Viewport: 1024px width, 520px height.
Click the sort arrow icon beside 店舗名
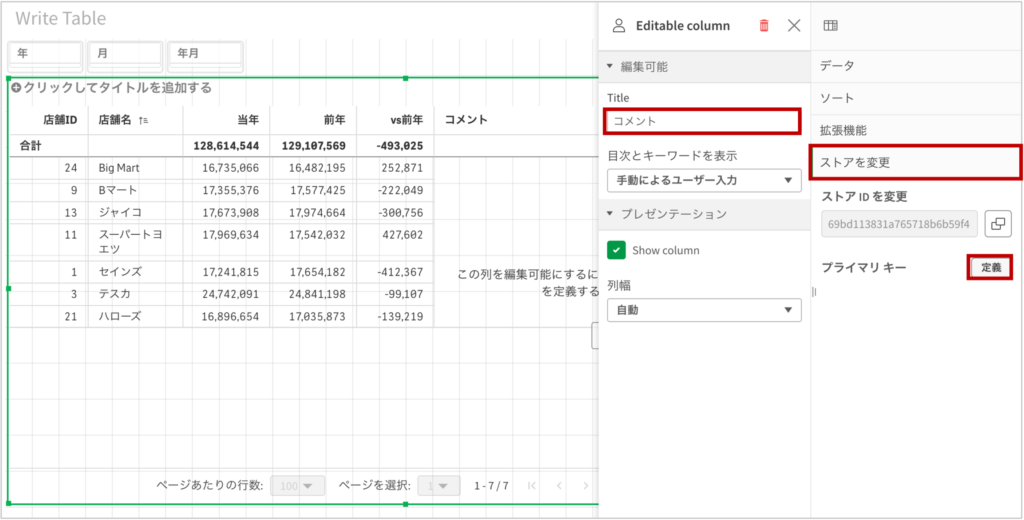(144, 120)
